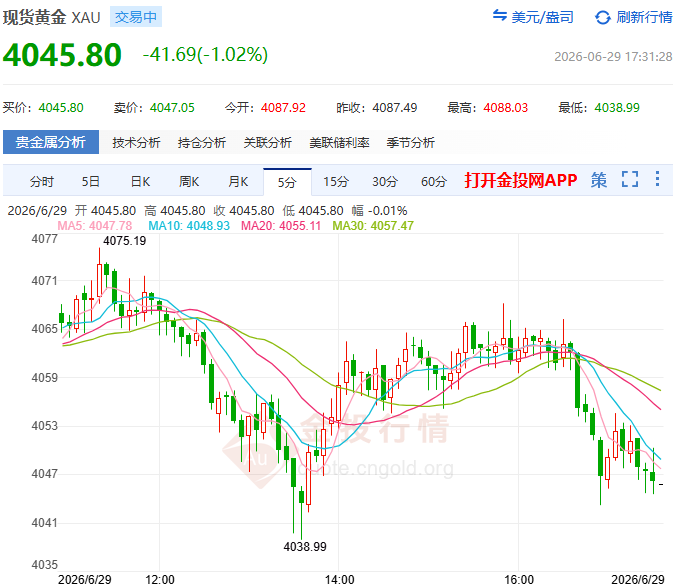677x585 pixels.
Task: Click the 策 strategy icon
Action: (x=599, y=180)
